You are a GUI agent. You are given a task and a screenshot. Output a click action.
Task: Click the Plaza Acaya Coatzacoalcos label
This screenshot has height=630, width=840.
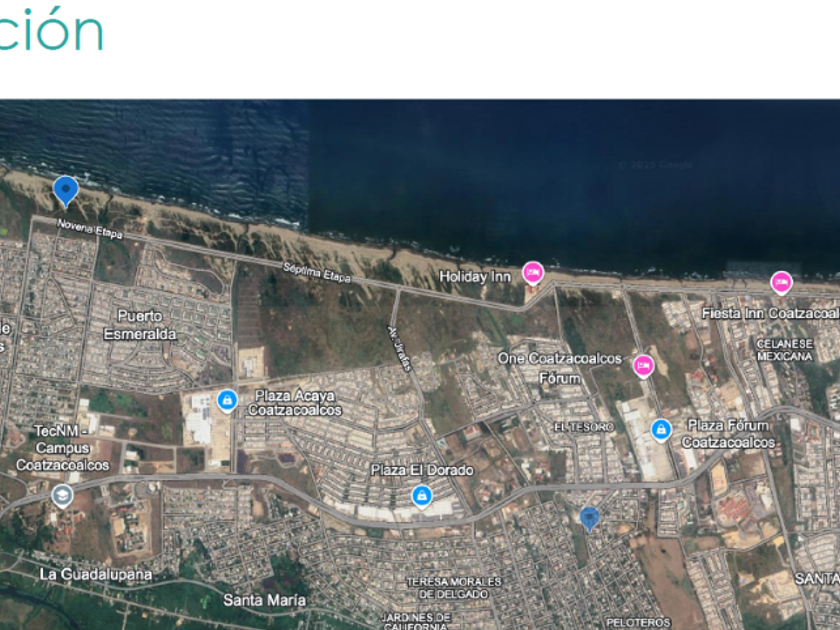tap(295, 403)
